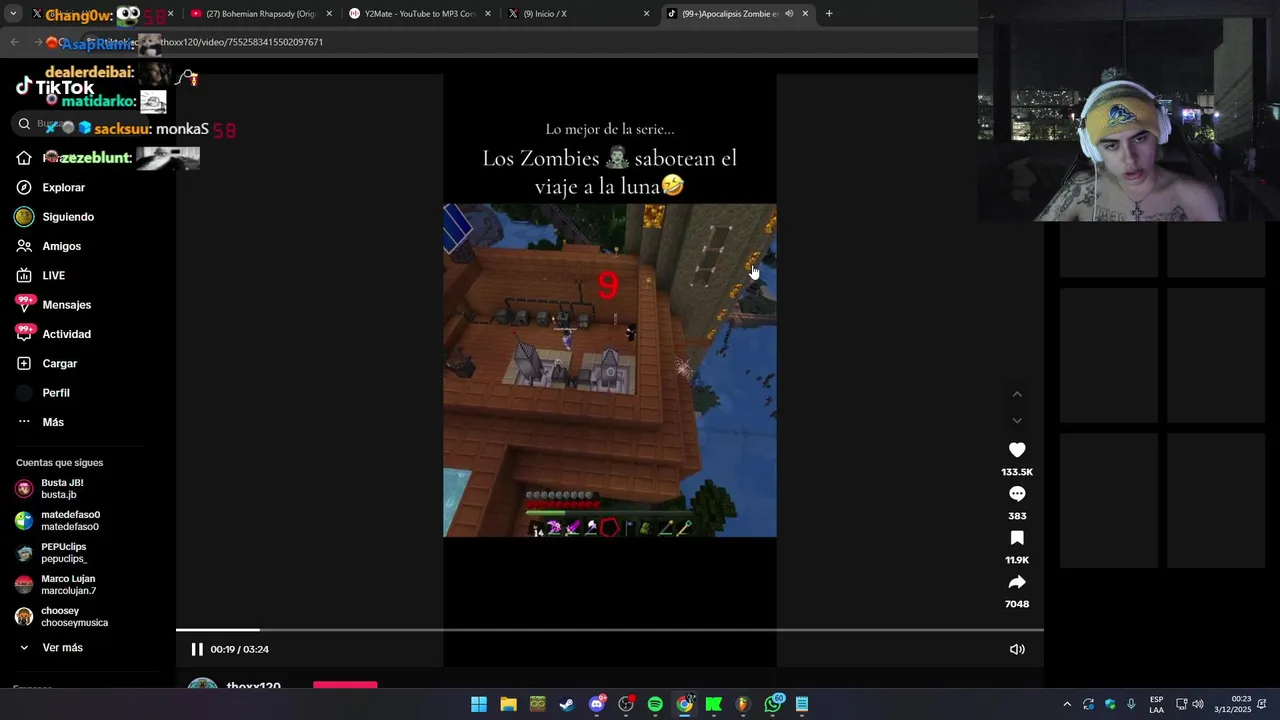Open WhatsApp from taskbar
The image size is (1280, 720).
(x=773, y=704)
